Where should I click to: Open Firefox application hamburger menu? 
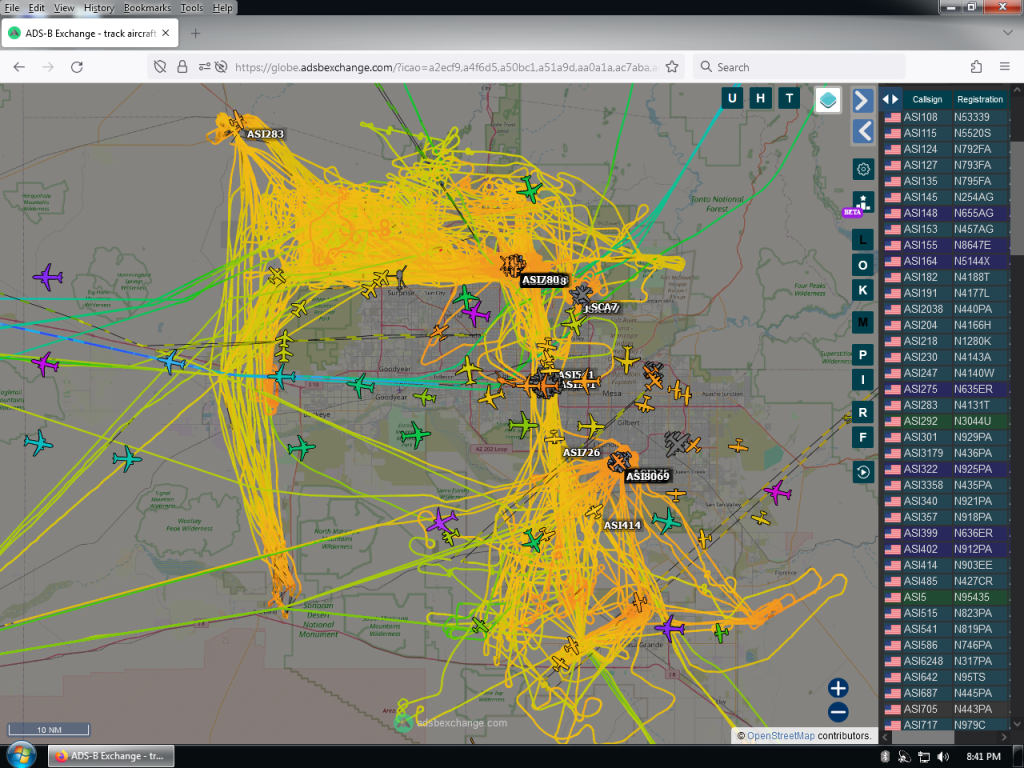[1004, 67]
